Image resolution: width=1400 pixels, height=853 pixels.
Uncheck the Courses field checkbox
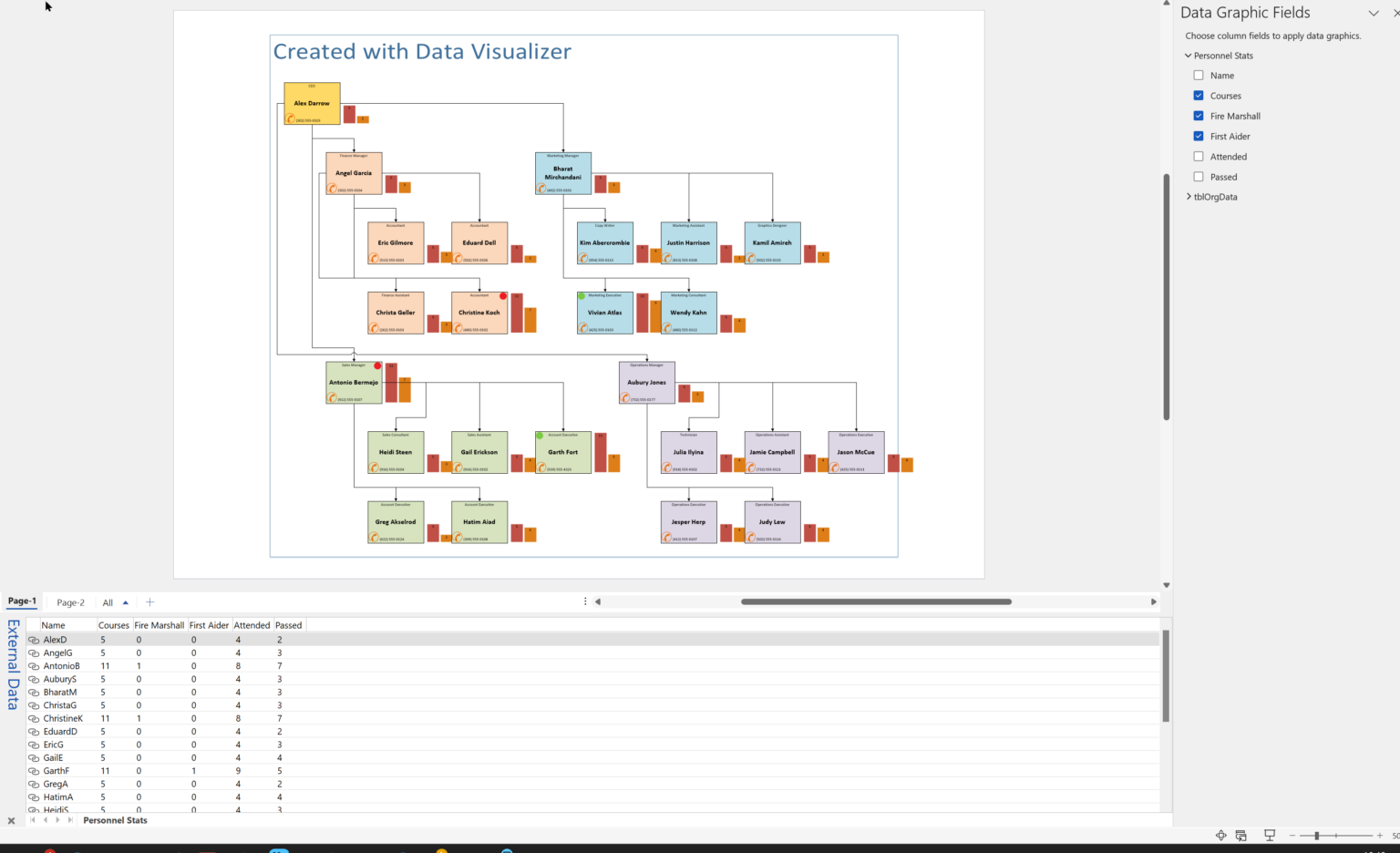tap(1199, 96)
